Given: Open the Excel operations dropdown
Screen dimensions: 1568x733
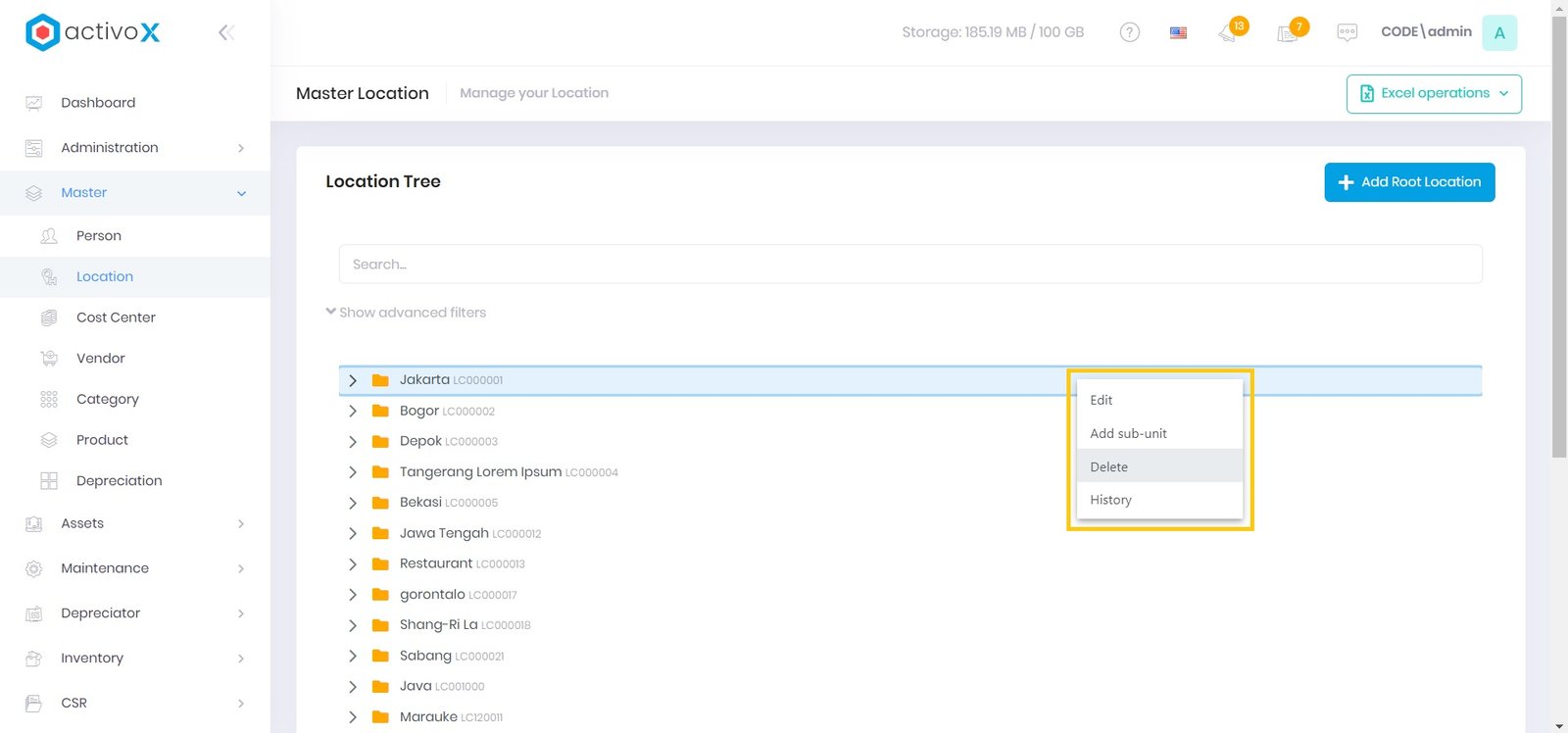Looking at the screenshot, I should click(1433, 94).
